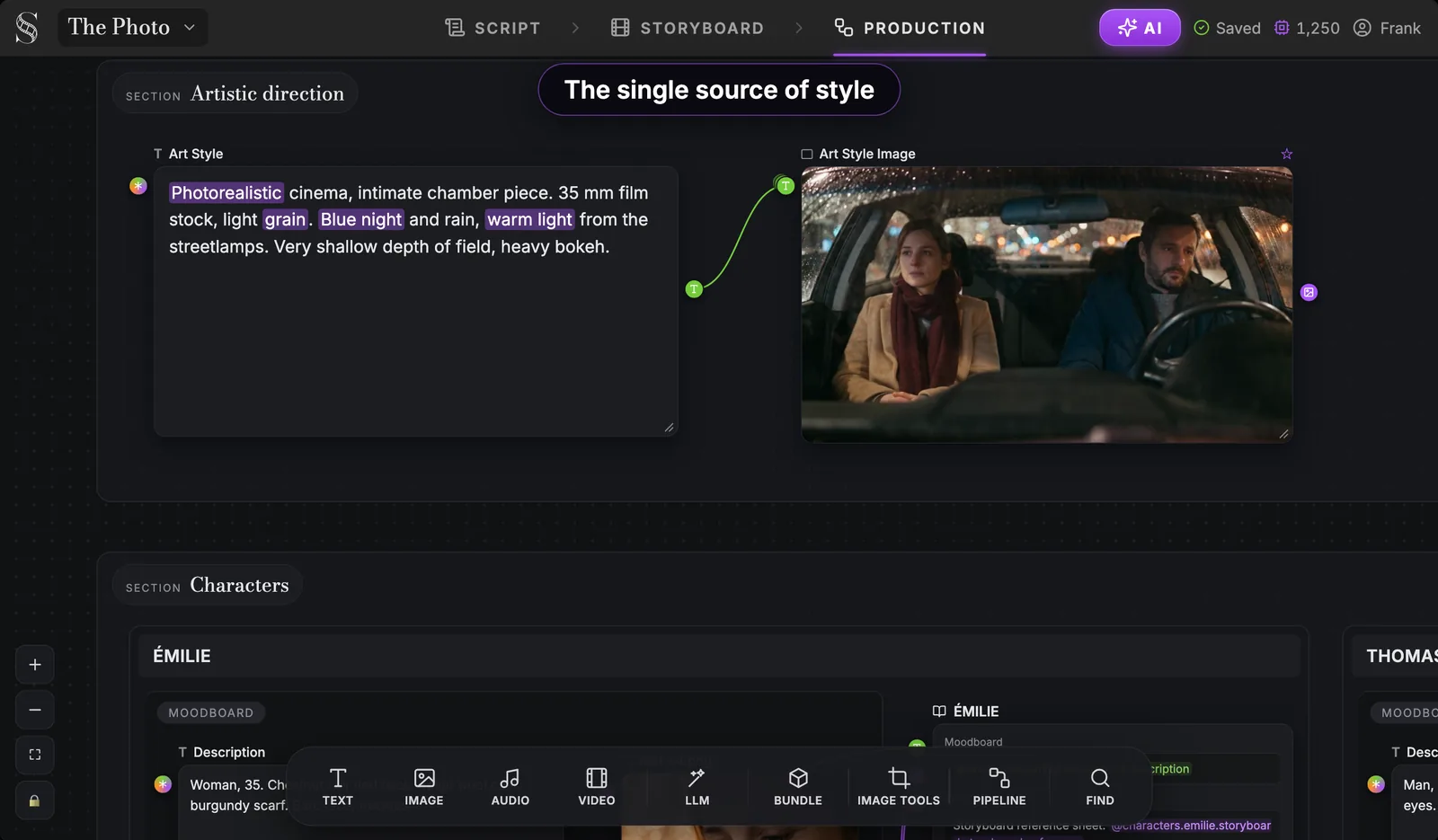The height and width of the screenshot is (840, 1438).
Task: Click inside the Art Style text box
Action: [415, 301]
